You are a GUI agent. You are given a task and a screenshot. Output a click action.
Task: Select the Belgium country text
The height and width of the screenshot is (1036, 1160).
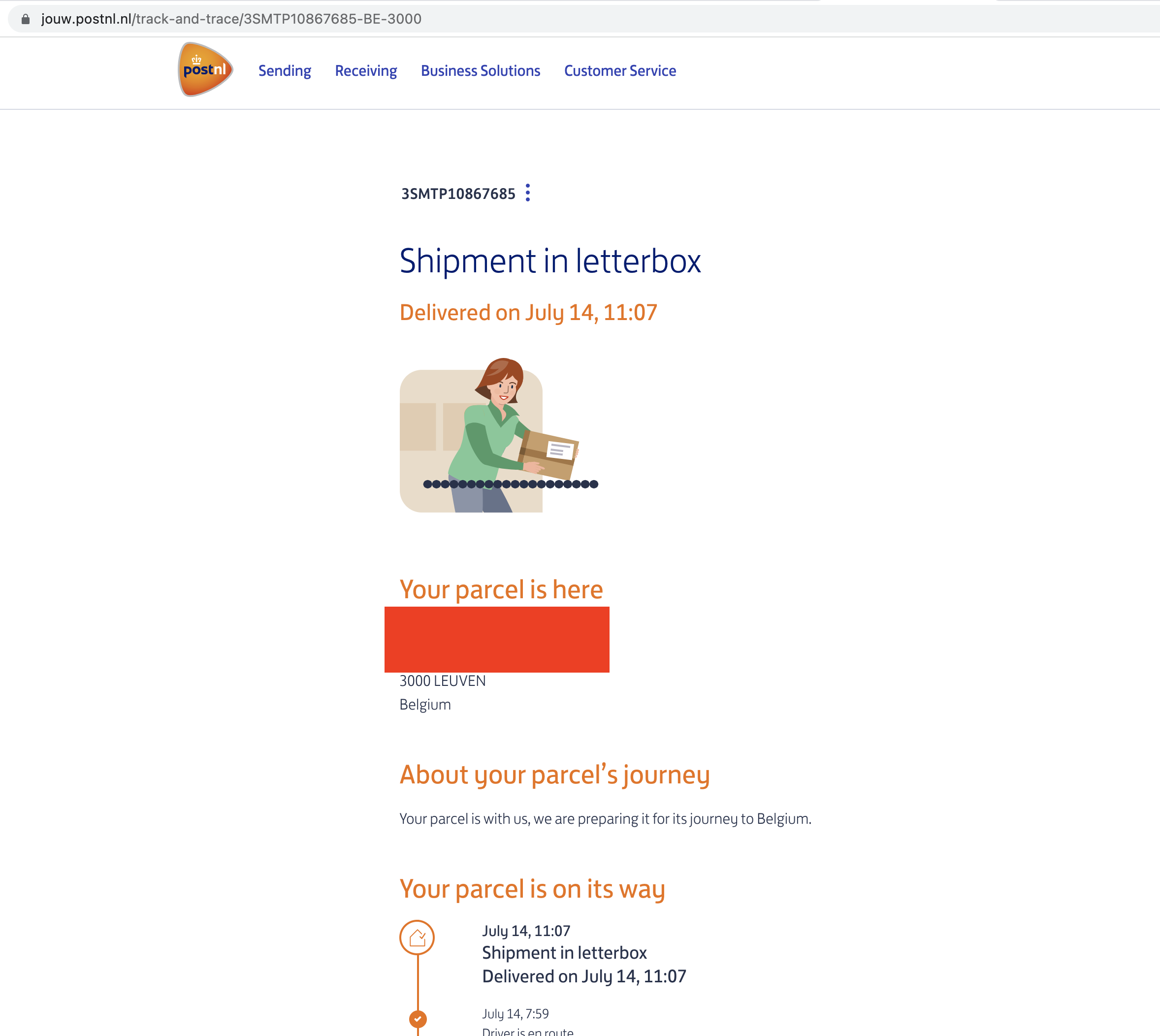424,704
